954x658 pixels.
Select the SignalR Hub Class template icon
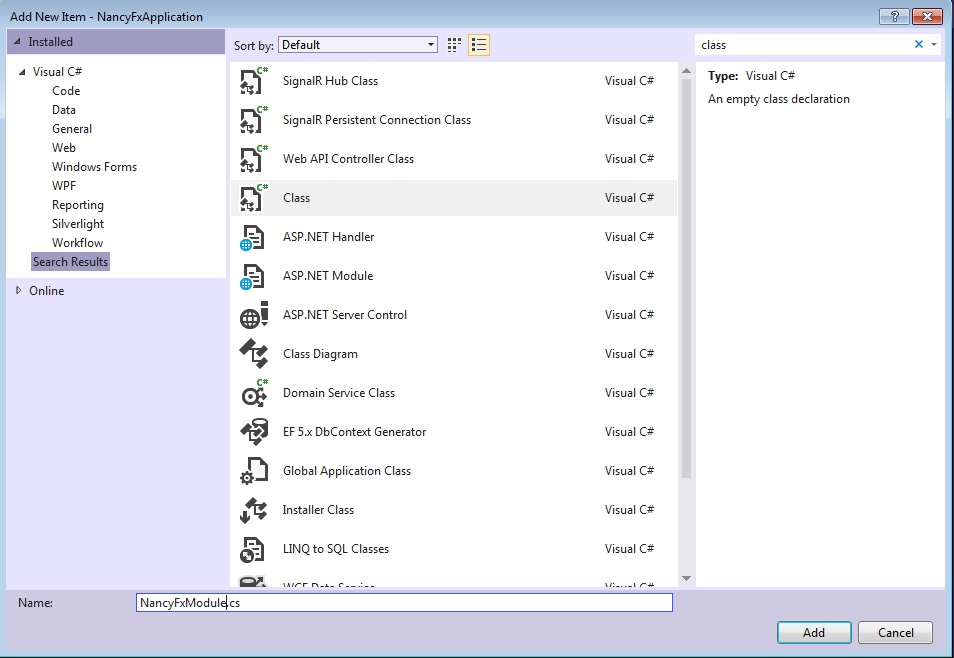click(254, 81)
